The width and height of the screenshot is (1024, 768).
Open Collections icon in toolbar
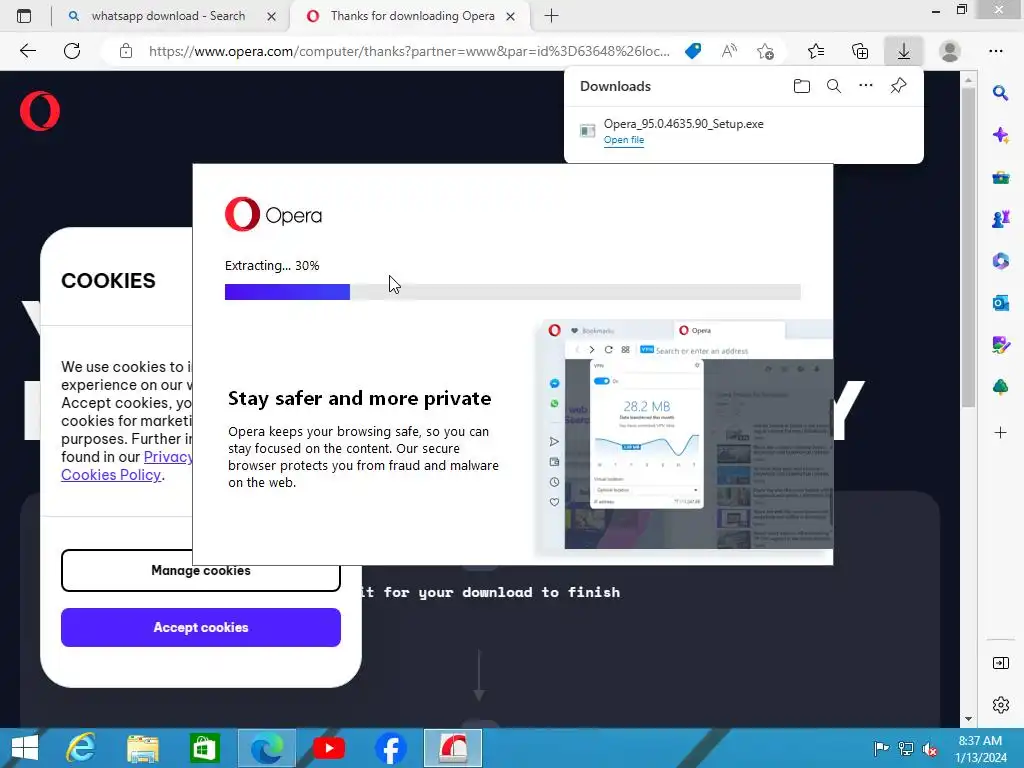[860, 51]
